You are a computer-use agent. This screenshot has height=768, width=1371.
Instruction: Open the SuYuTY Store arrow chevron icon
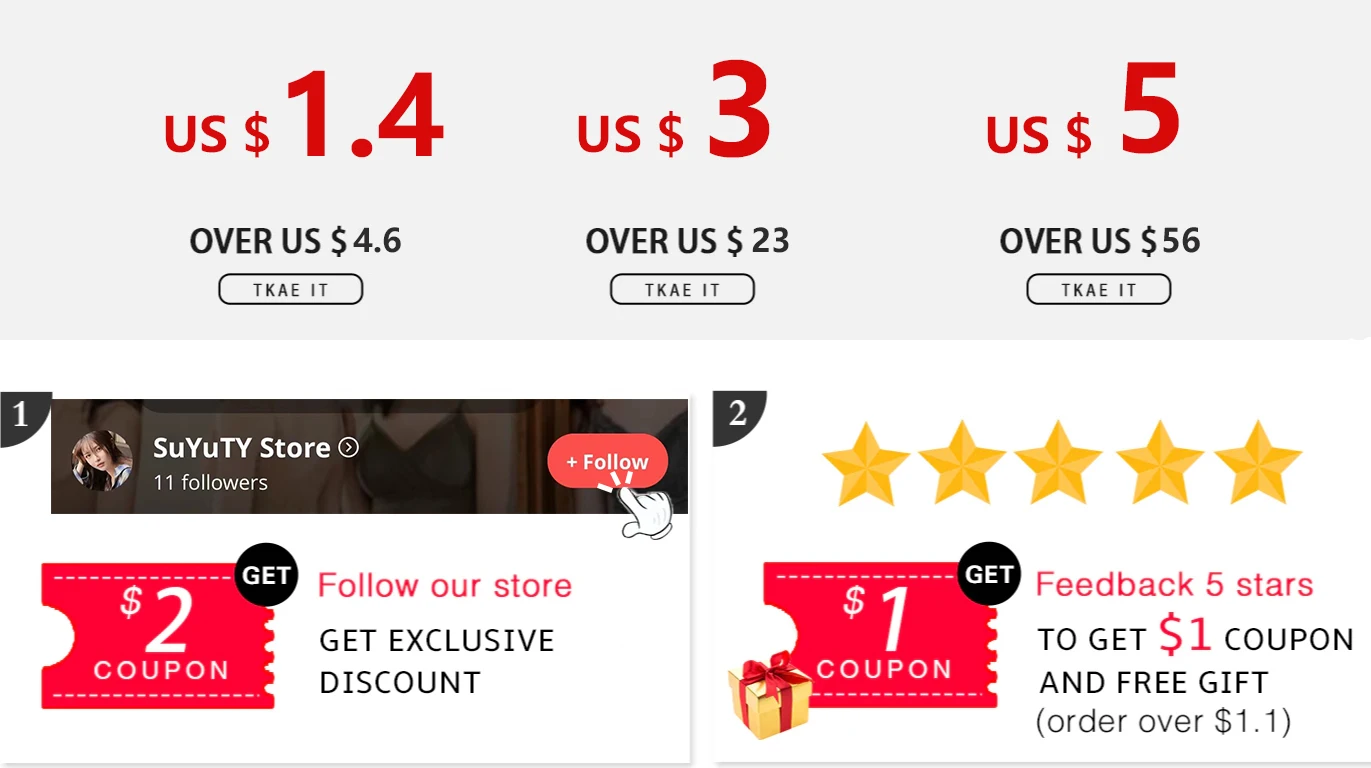[348, 448]
